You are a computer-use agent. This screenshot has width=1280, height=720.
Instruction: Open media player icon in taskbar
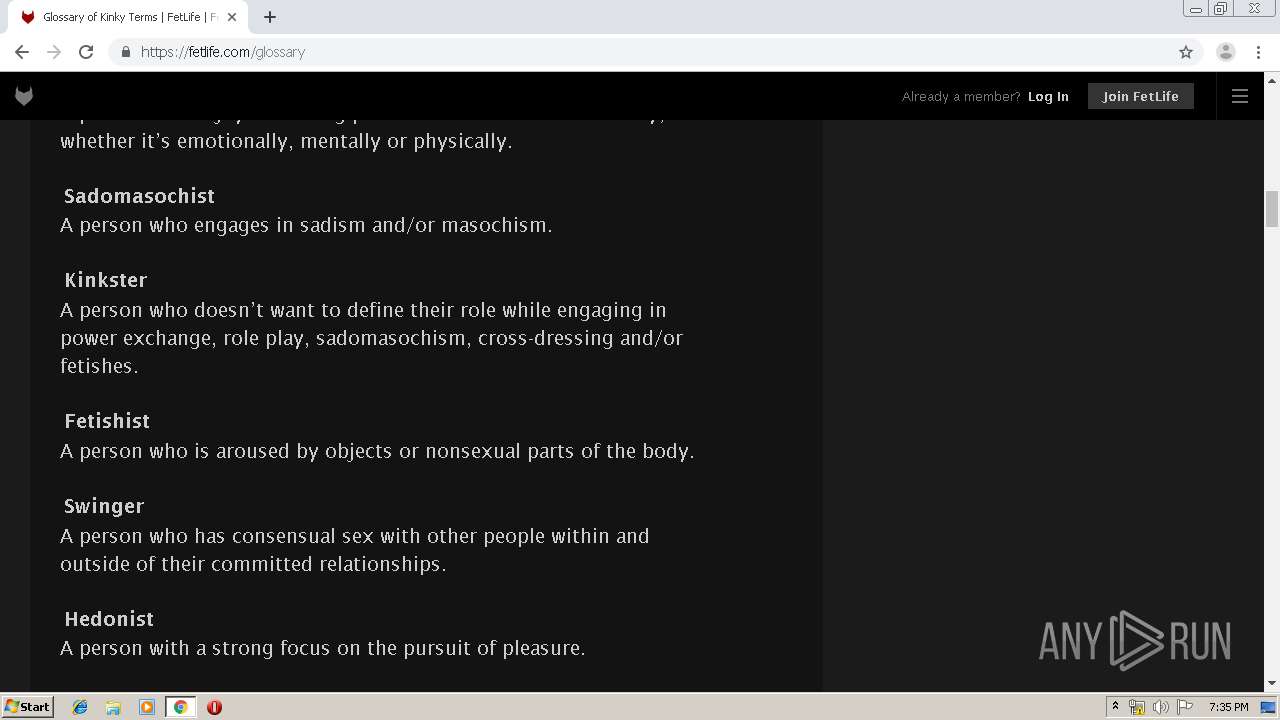pyautogui.click(x=147, y=707)
